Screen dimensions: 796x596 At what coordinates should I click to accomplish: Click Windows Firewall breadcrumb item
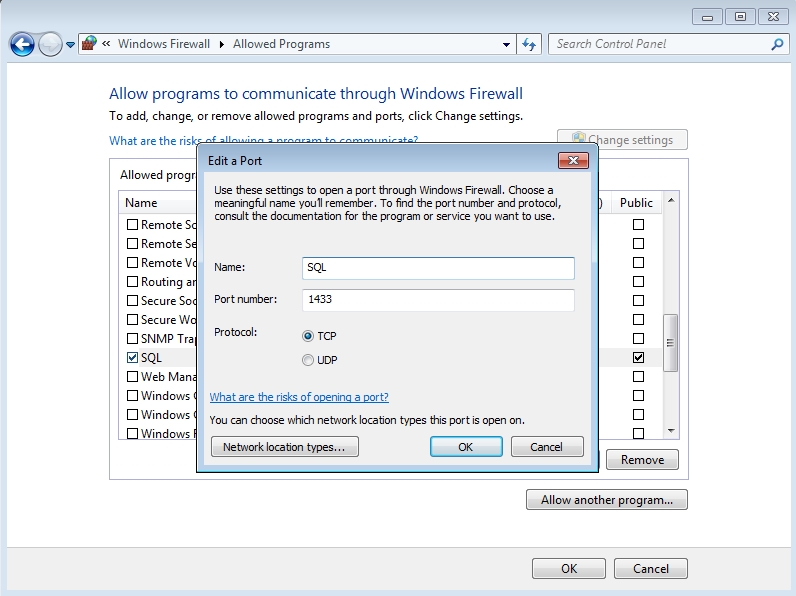[x=164, y=44]
